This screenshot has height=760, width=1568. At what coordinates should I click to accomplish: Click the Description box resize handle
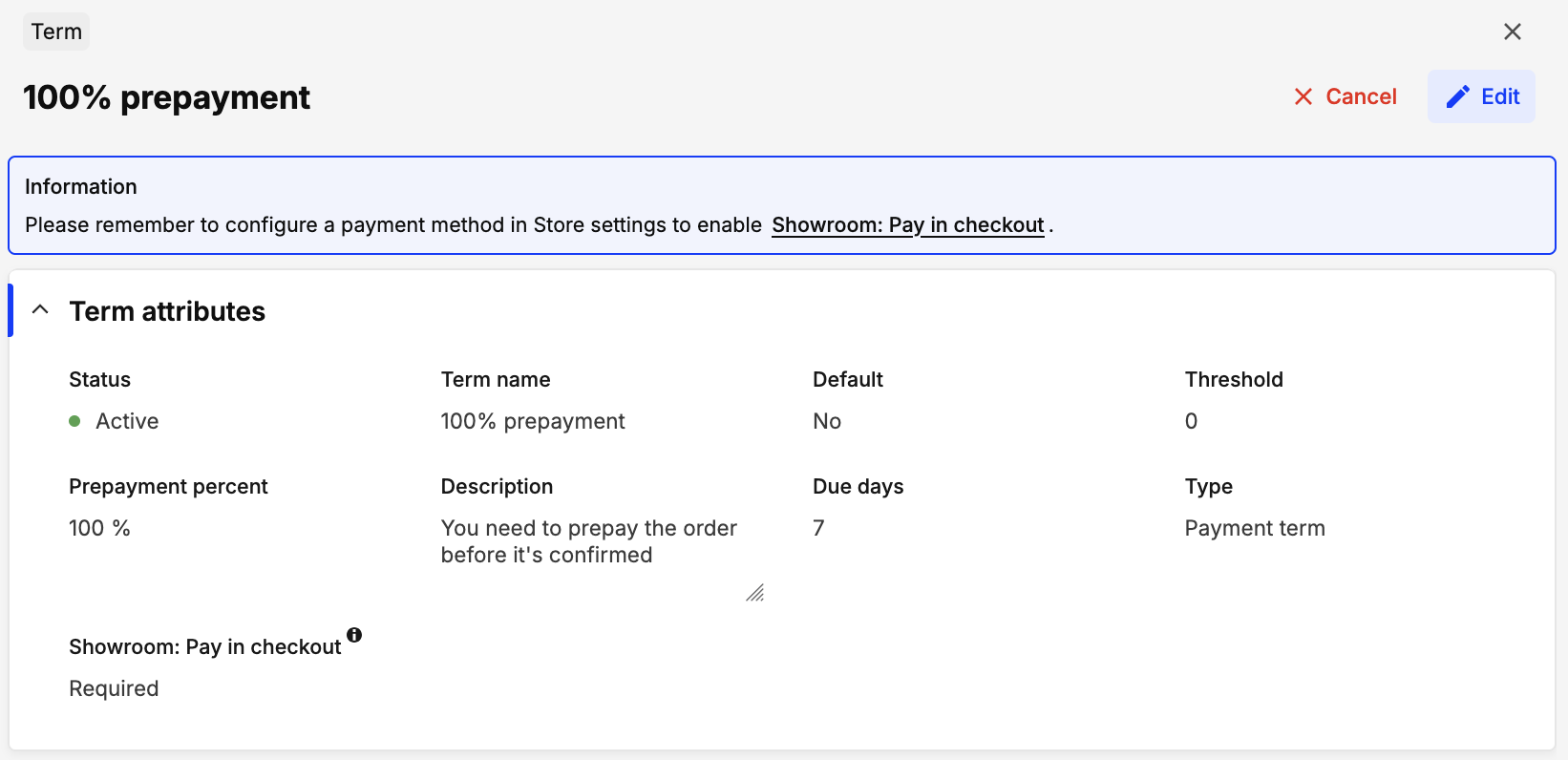(754, 593)
